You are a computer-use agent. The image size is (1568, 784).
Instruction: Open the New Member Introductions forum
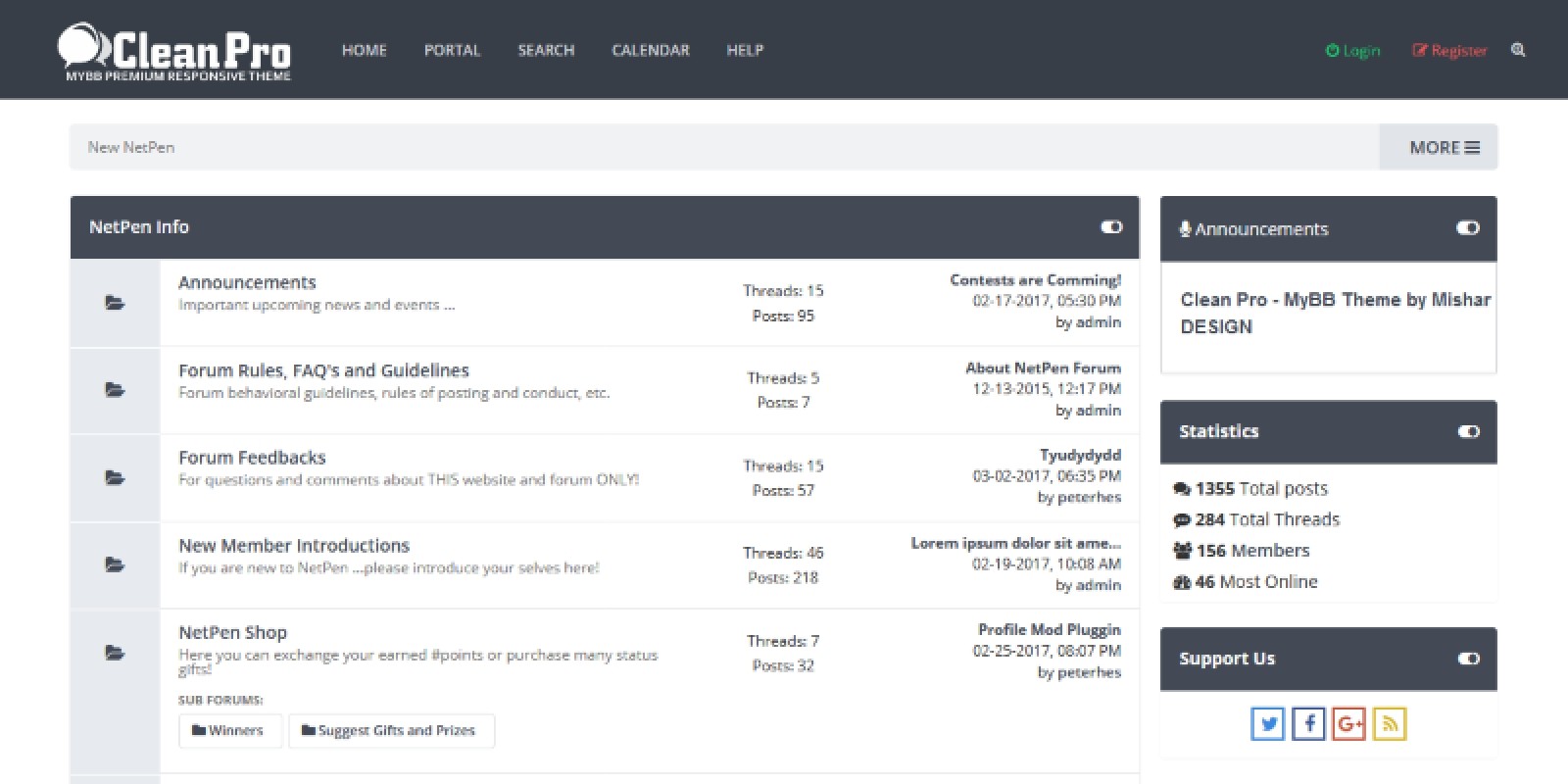pos(294,546)
